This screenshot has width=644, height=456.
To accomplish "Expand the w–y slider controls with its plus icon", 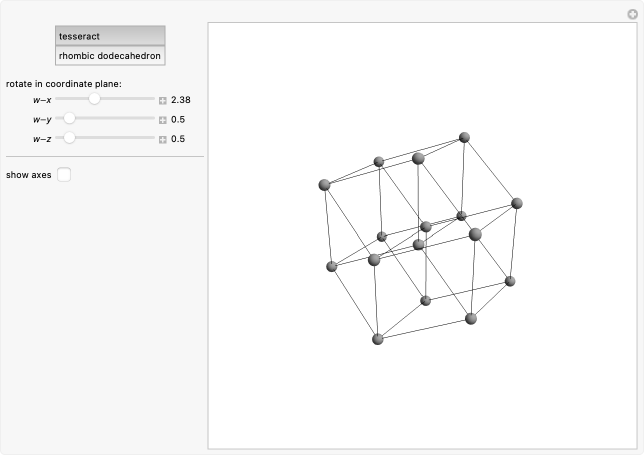I will [x=163, y=120].
